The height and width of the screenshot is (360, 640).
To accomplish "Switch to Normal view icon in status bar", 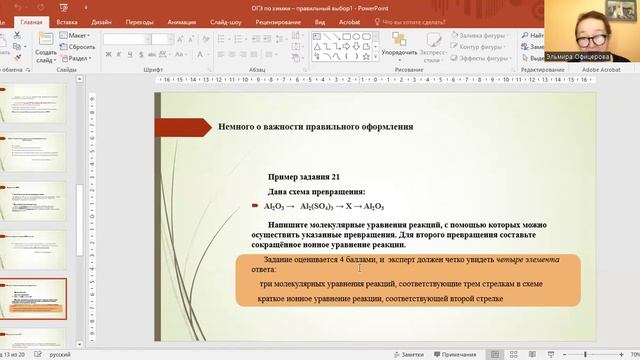I will point(495,354).
